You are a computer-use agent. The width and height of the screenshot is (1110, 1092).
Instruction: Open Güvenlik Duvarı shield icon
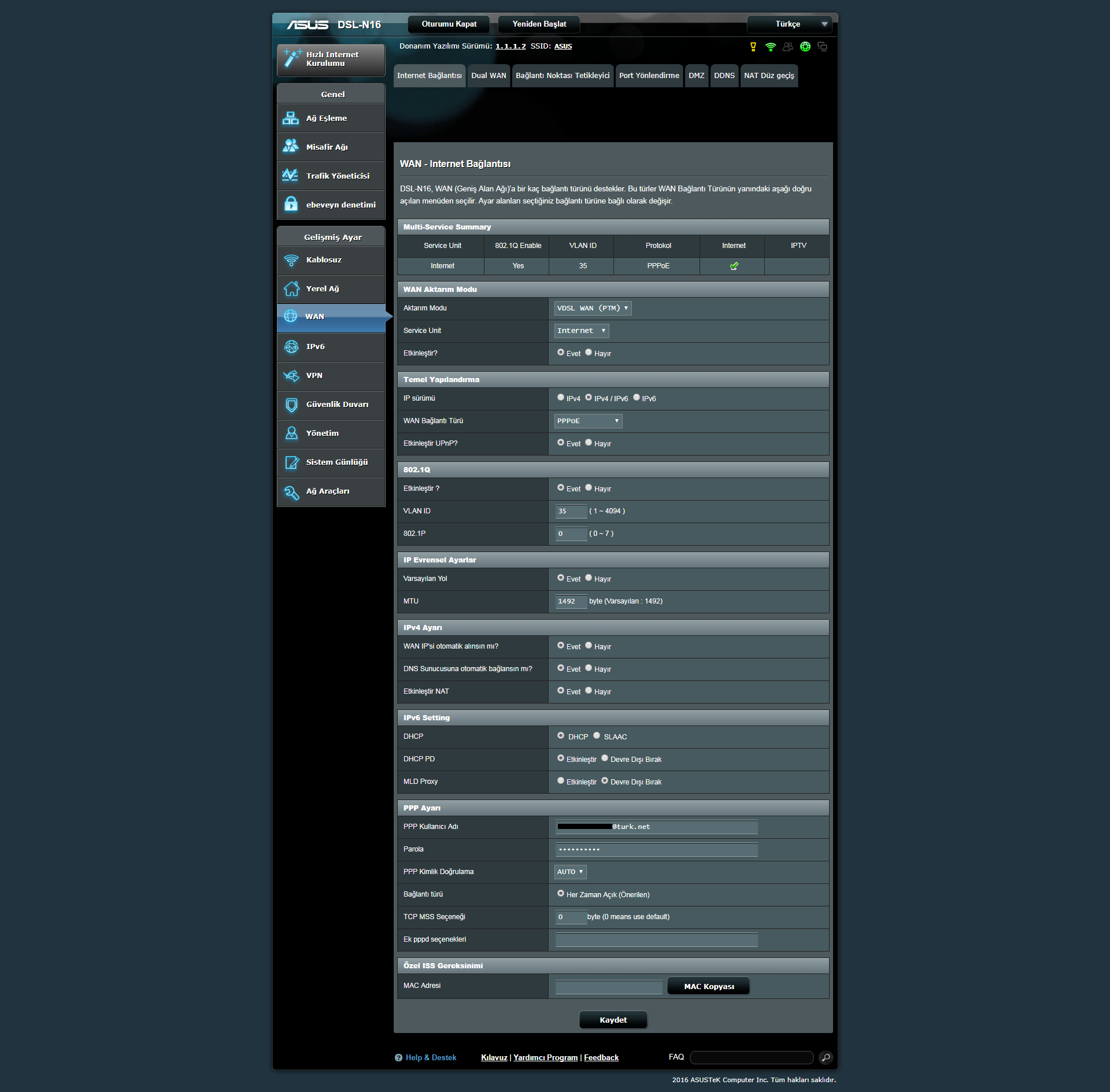[291, 405]
